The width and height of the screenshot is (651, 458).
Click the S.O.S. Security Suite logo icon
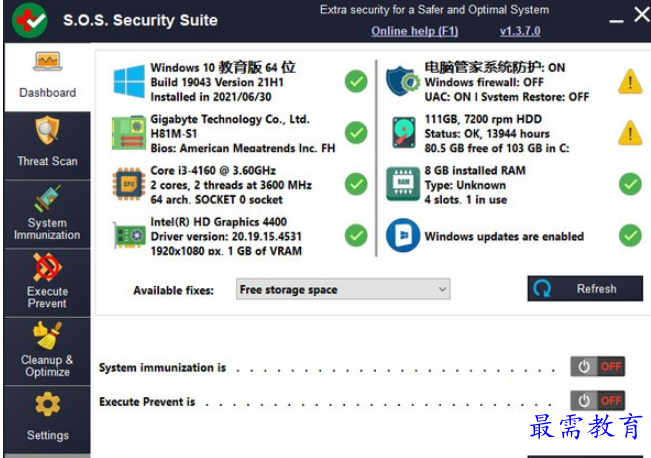tap(29, 20)
